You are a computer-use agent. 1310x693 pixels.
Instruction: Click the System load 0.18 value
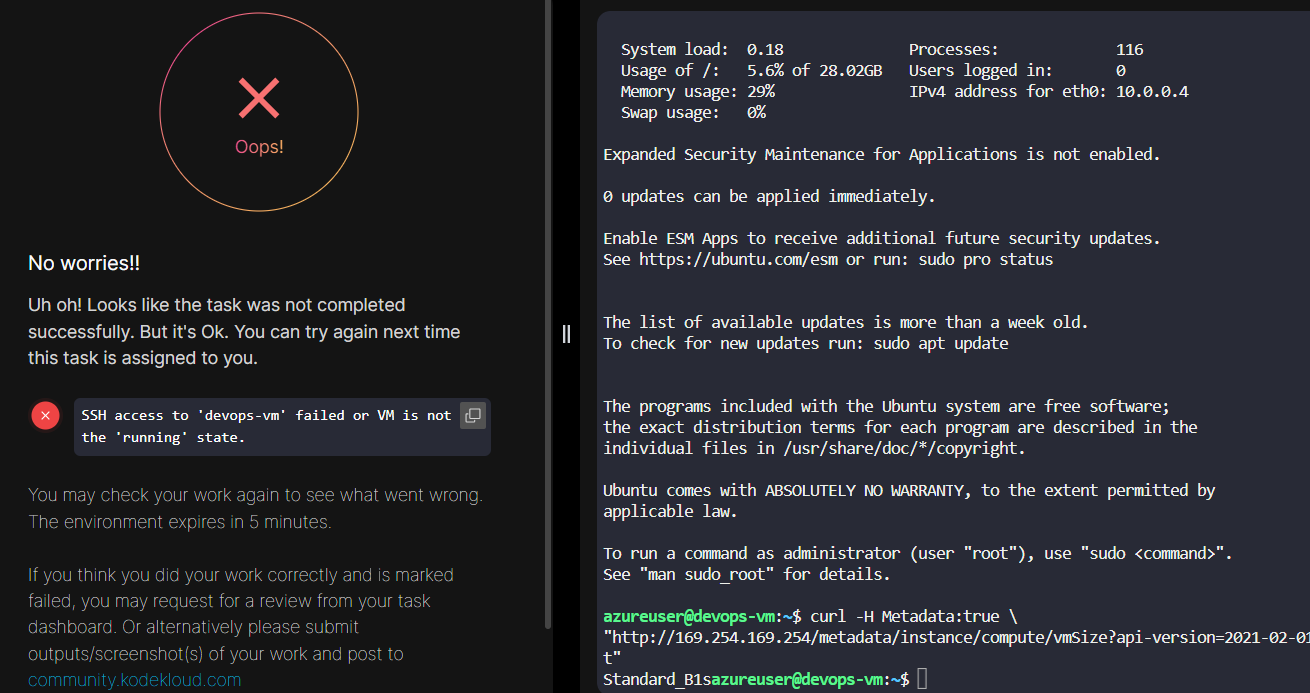coord(765,50)
